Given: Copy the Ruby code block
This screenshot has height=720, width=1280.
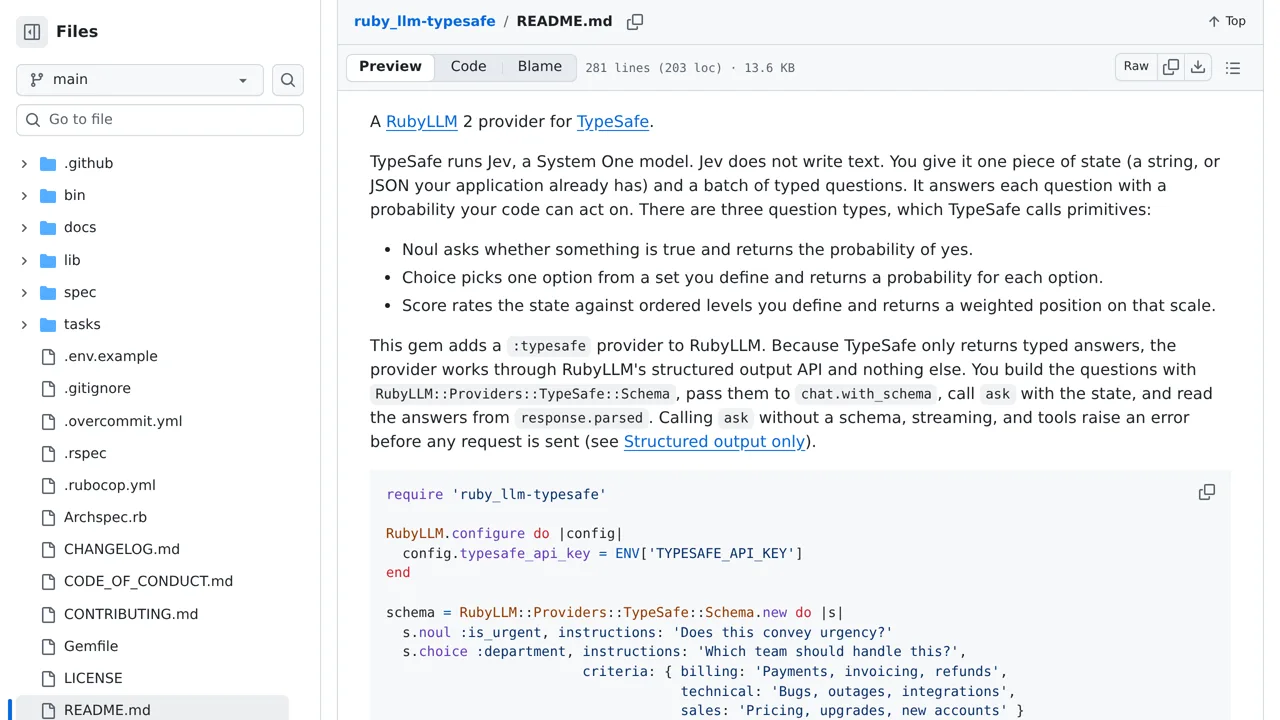Looking at the screenshot, I should pos(1207,492).
